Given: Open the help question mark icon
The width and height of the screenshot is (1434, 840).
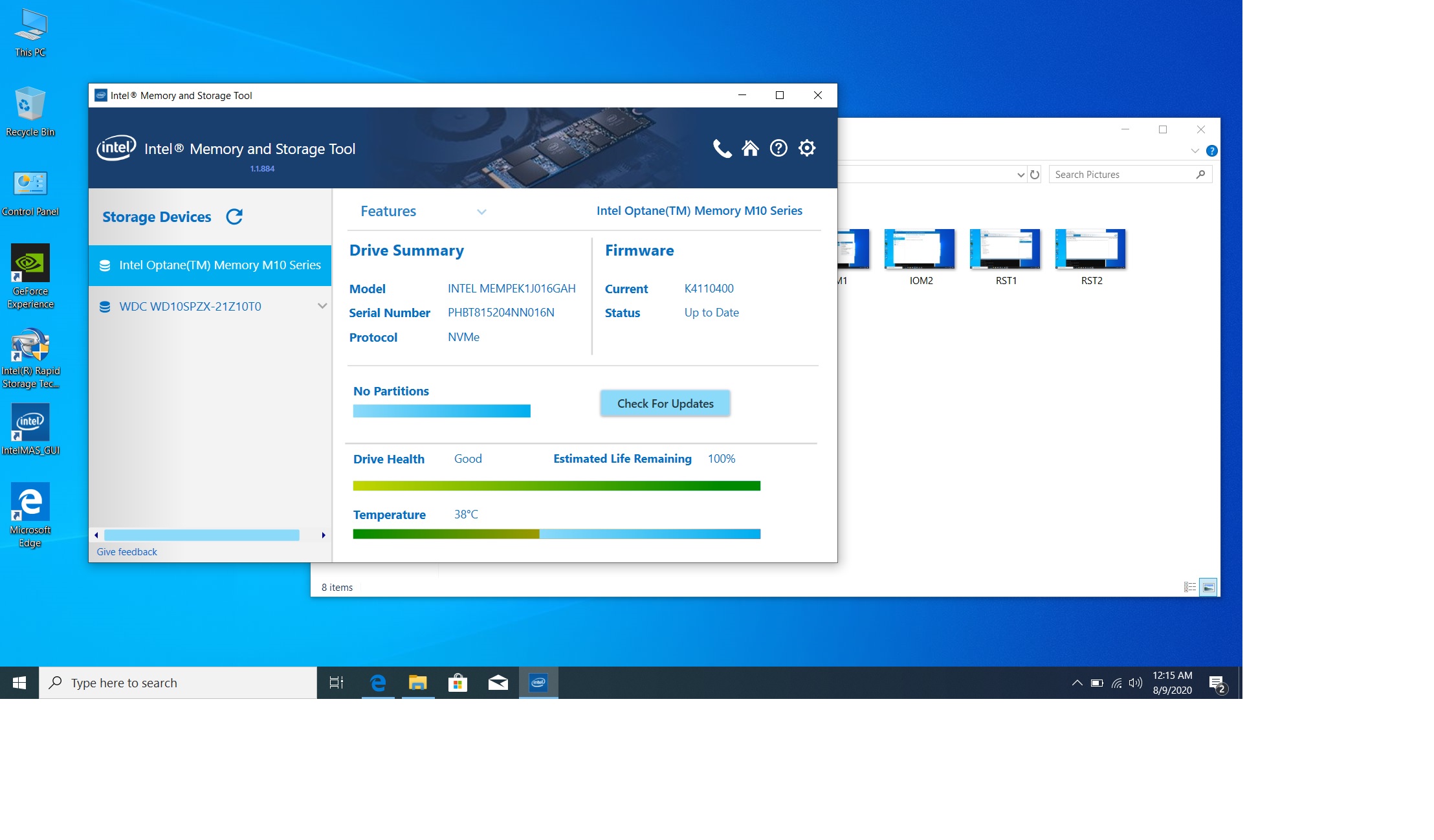Looking at the screenshot, I should point(778,149).
